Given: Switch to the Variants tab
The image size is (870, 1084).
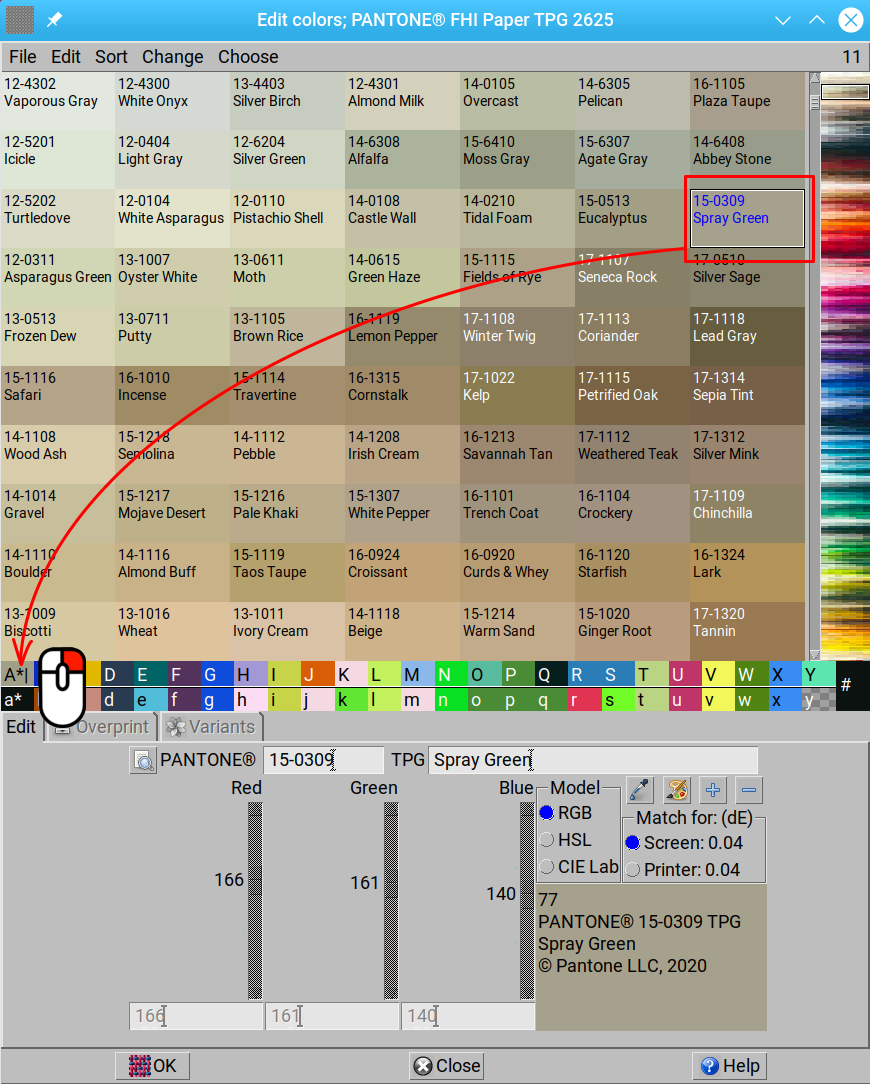Looking at the screenshot, I should click(x=212, y=727).
